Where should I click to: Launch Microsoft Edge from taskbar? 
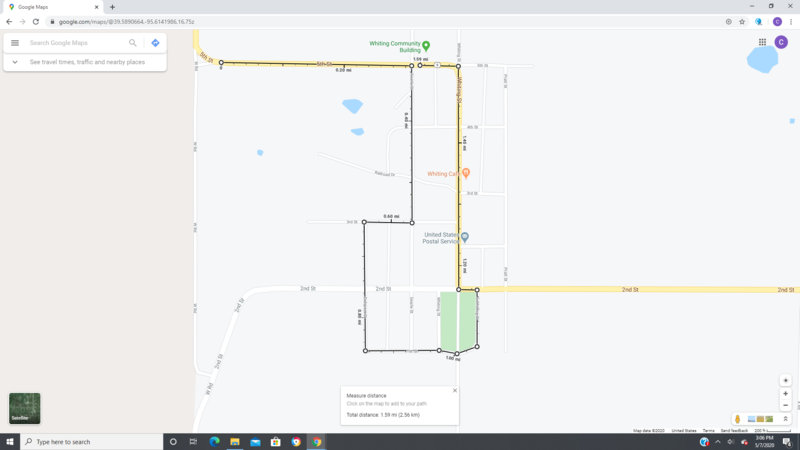click(214, 442)
